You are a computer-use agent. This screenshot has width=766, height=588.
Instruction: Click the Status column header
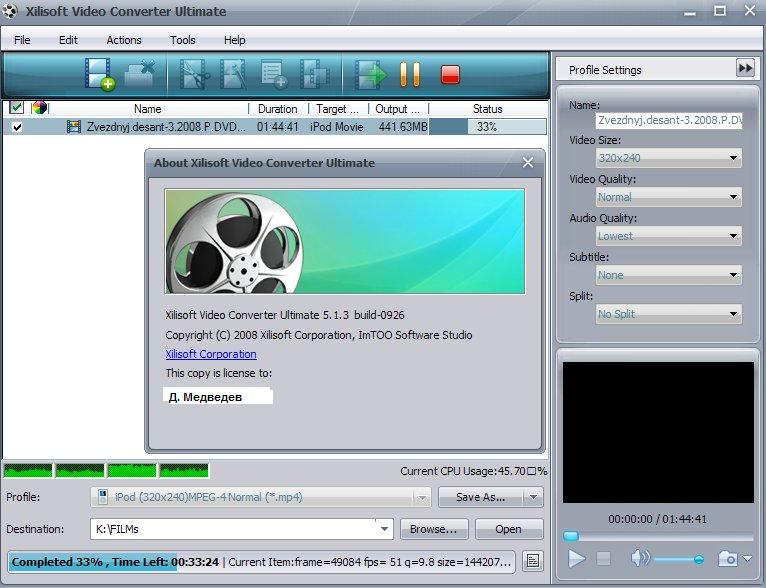[488, 108]
